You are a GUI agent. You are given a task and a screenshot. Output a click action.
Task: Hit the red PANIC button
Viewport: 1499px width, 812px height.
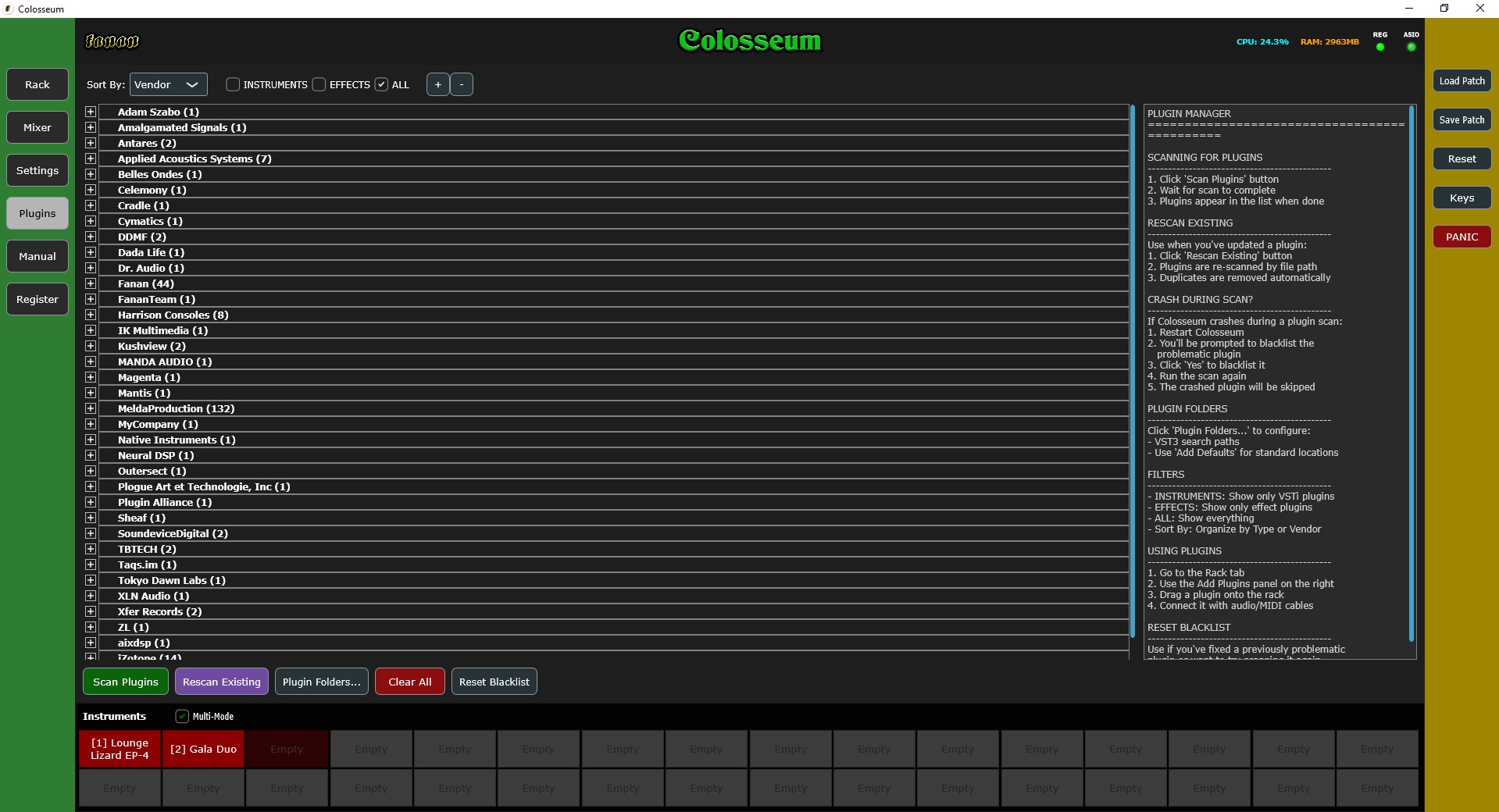tap(1462, 237)
